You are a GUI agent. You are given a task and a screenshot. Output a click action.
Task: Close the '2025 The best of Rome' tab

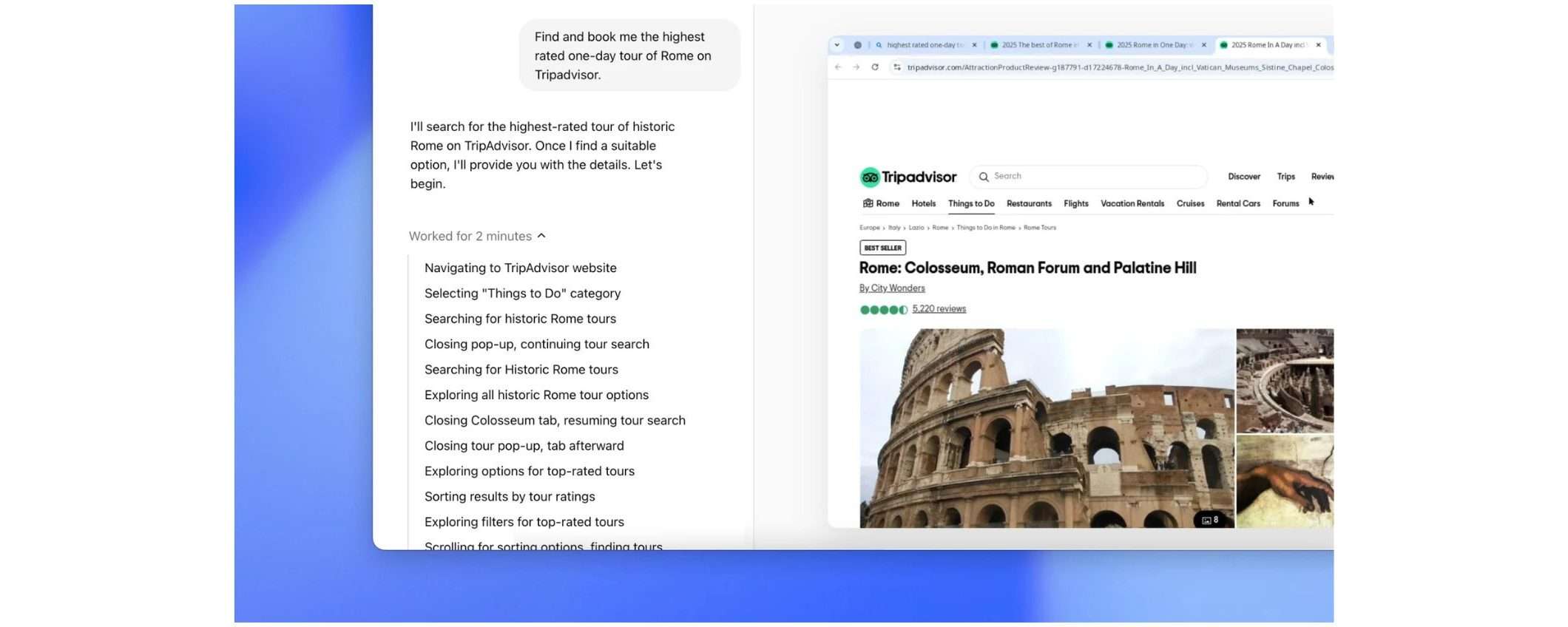tap(1089, 45)
